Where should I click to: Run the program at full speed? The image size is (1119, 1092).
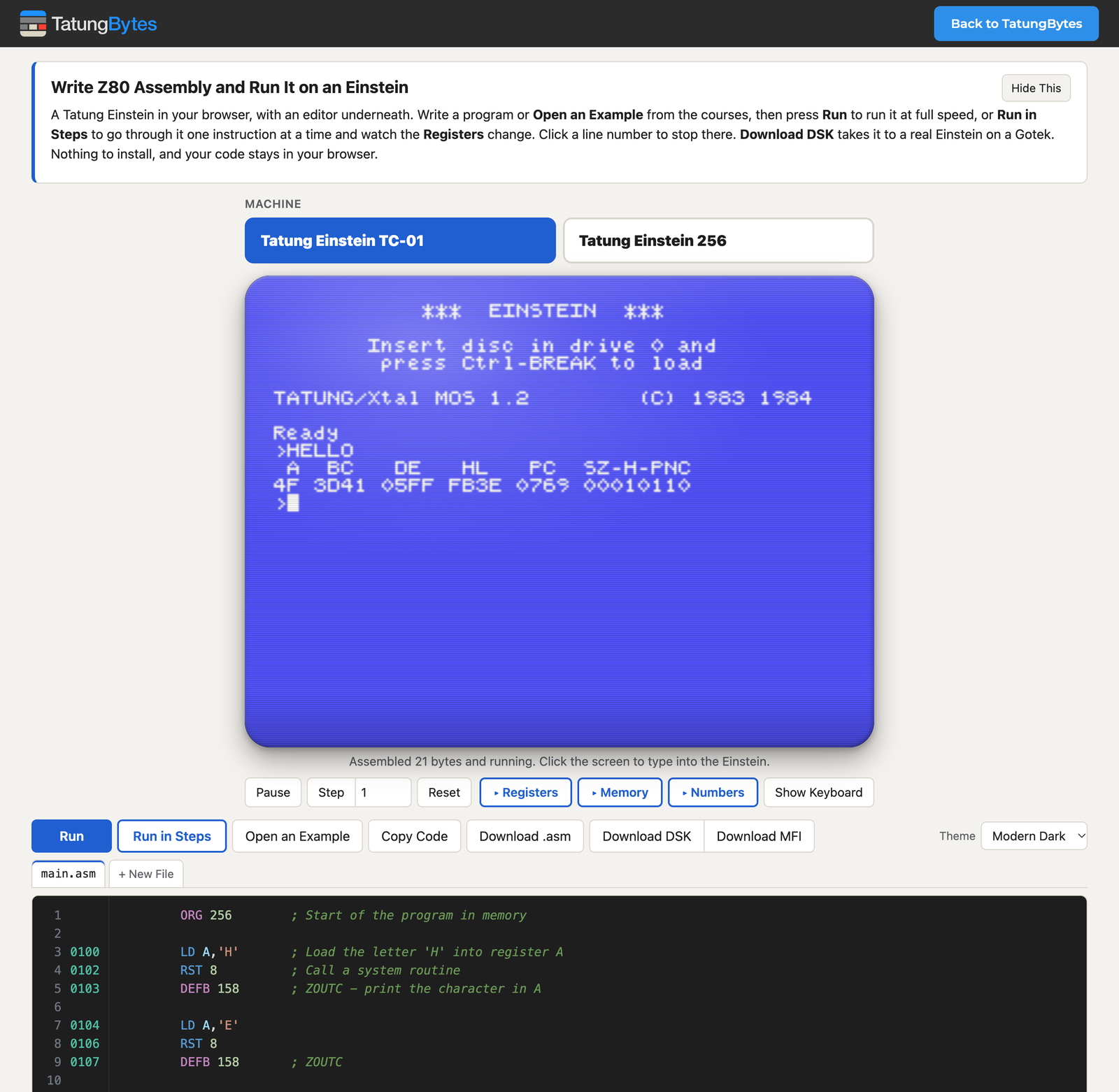[71, 836]
